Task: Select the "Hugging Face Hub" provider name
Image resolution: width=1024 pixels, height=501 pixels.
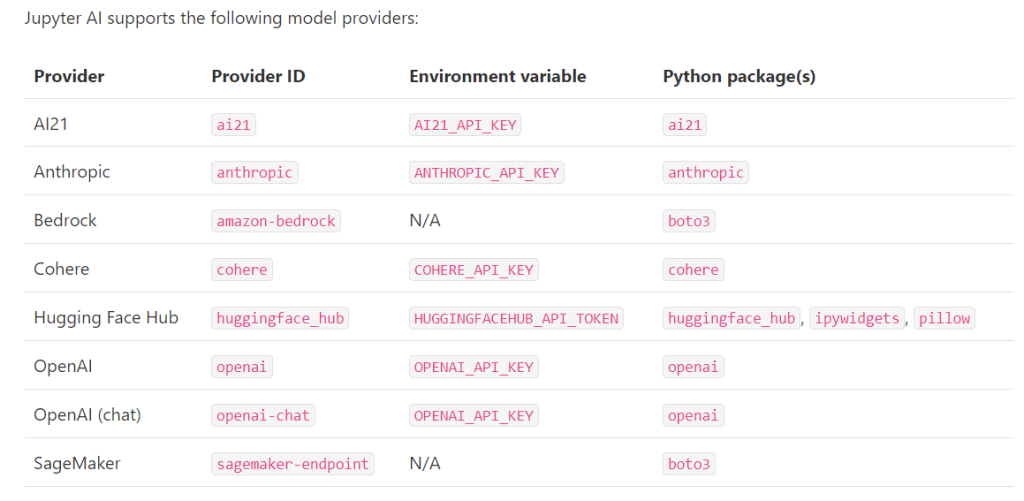Action: tap(106, 318)
